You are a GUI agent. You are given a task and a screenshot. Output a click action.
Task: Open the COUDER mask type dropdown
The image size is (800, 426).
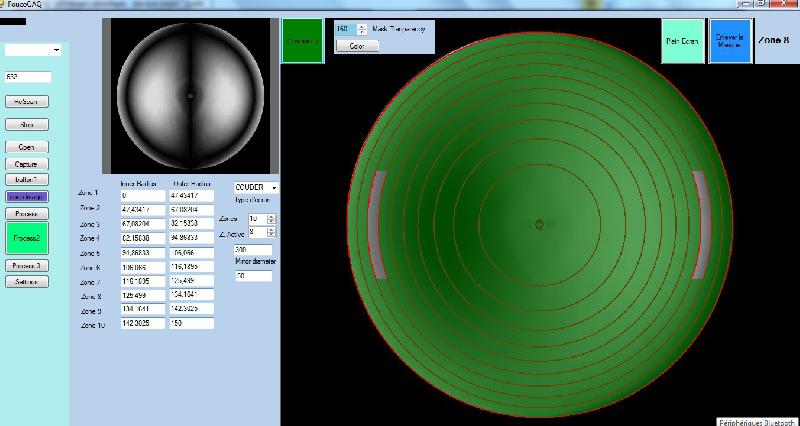(257, 188)
